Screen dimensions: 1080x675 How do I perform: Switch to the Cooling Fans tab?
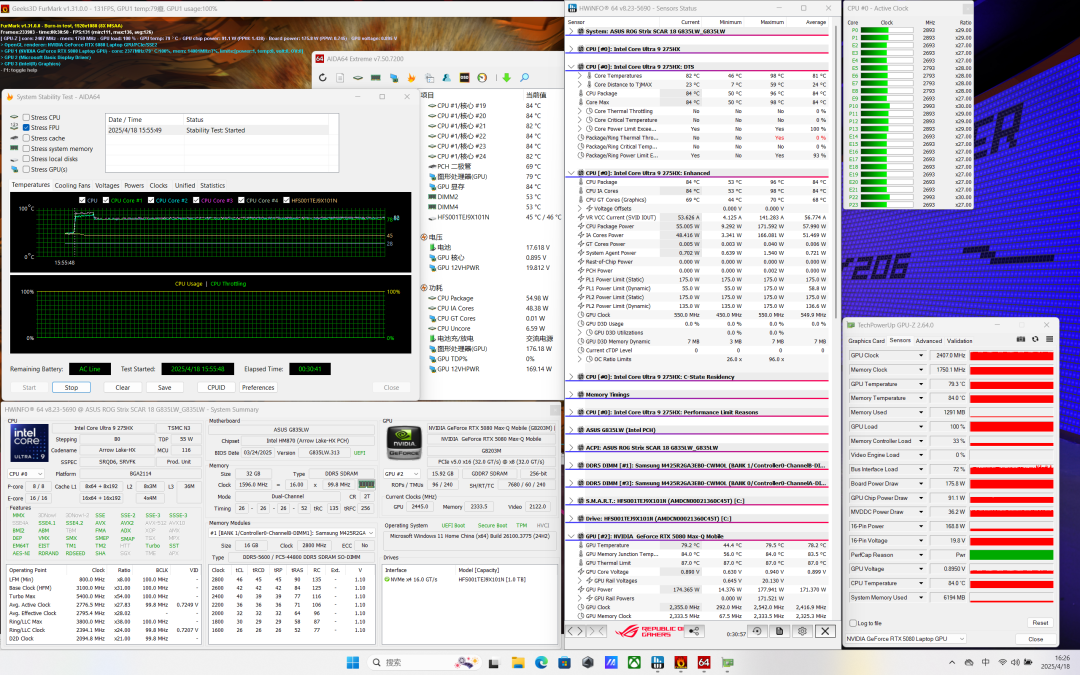tap(72, 186)
